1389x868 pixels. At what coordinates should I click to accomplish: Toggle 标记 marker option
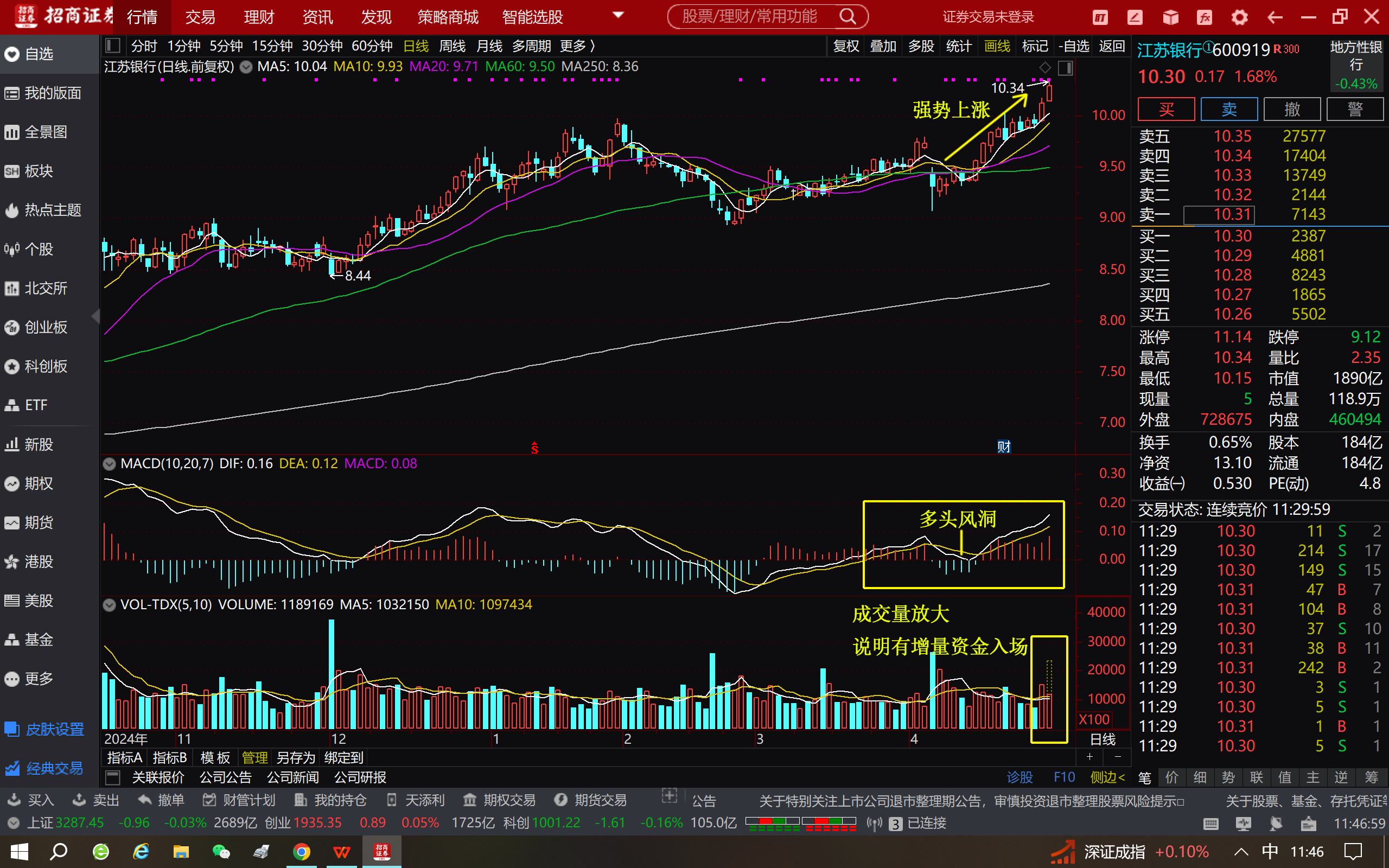tap(1035, 46)
